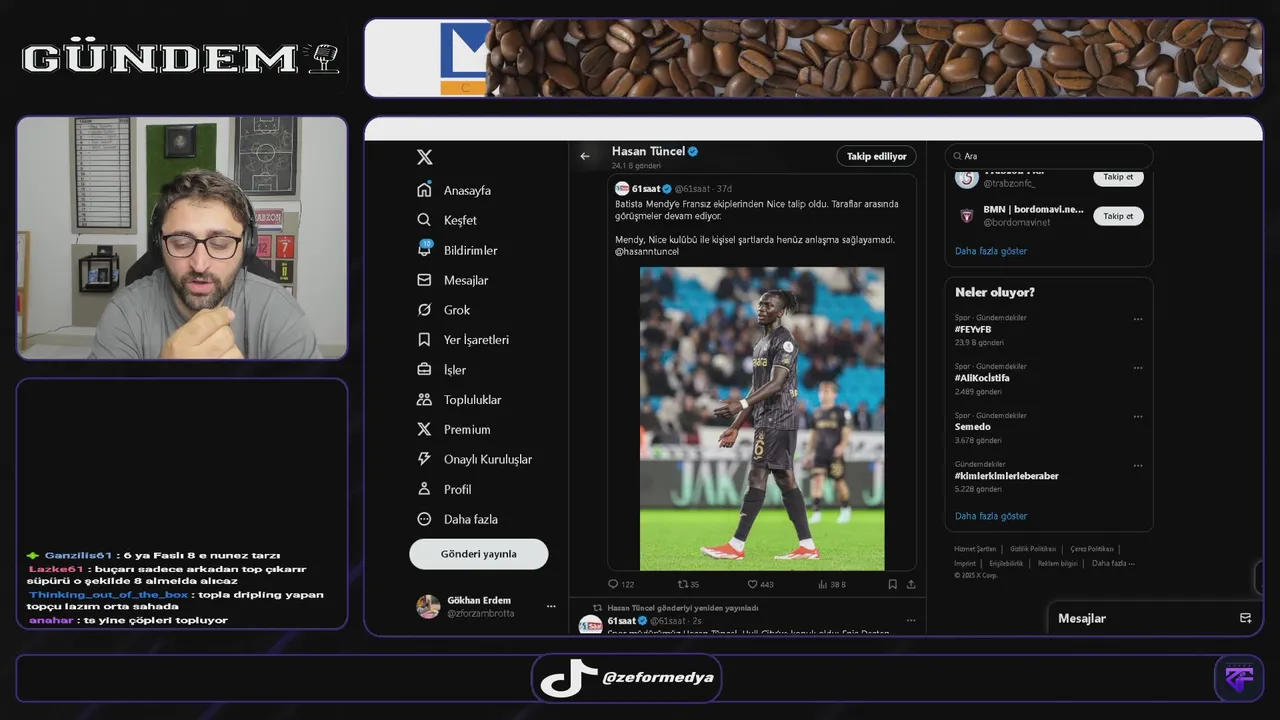Follow the trabzonfc_ account
The height and width of the screenshot is (720, 1280).
(x=1118, y=177)
